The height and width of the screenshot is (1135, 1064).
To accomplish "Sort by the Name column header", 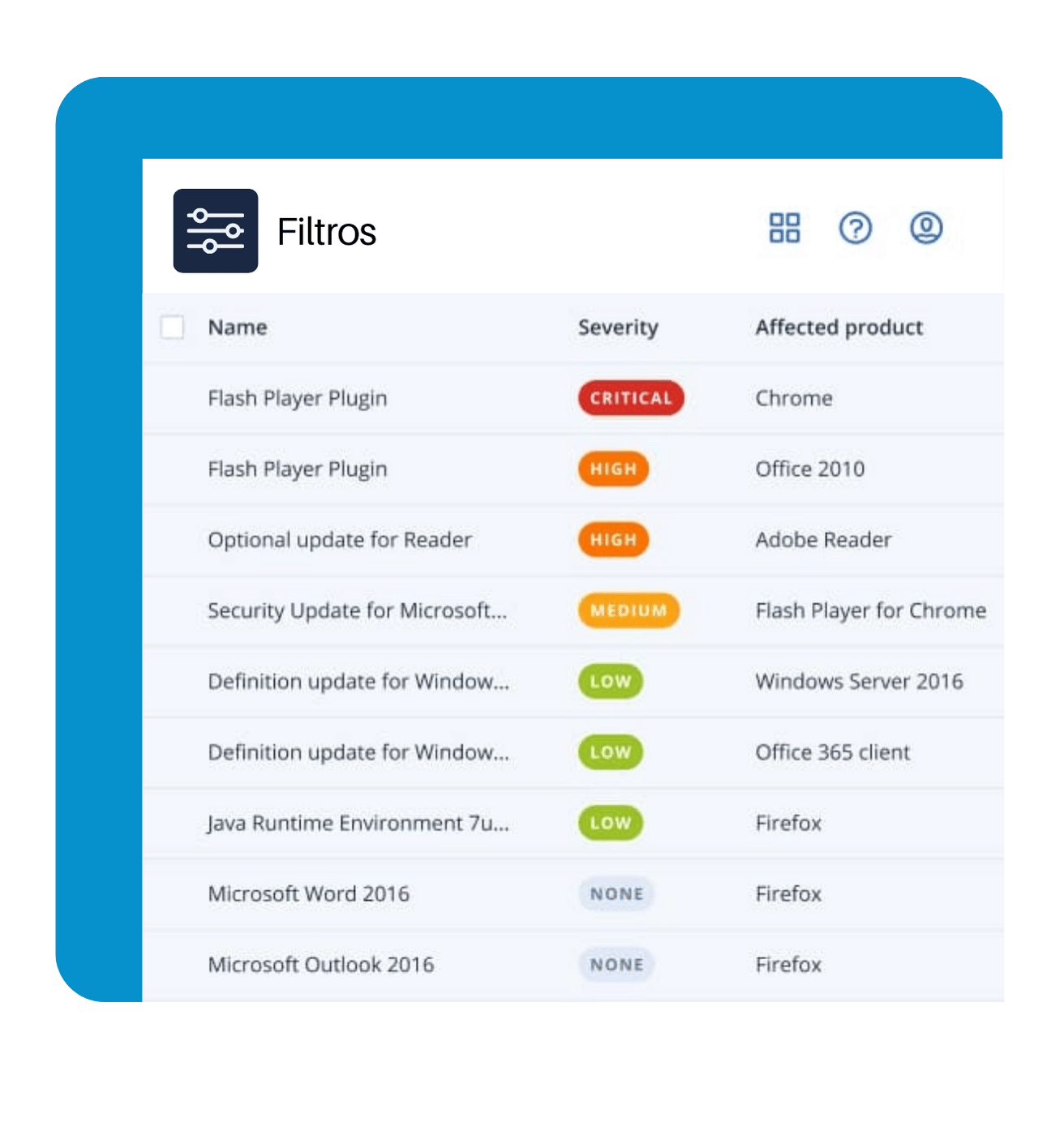I will 238,328.
